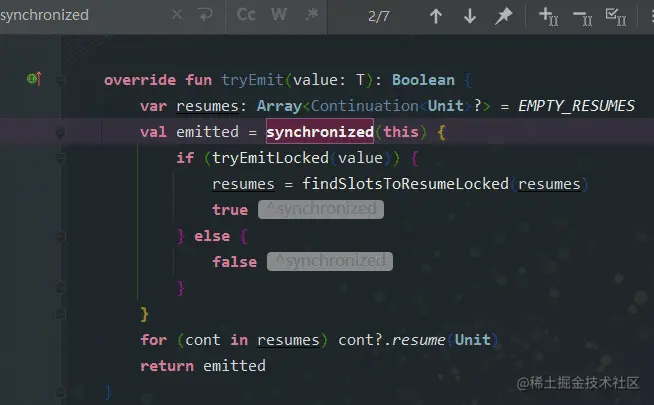Collapse the synchronized block fold marker
654x405 pixels.
click(61, 132)
